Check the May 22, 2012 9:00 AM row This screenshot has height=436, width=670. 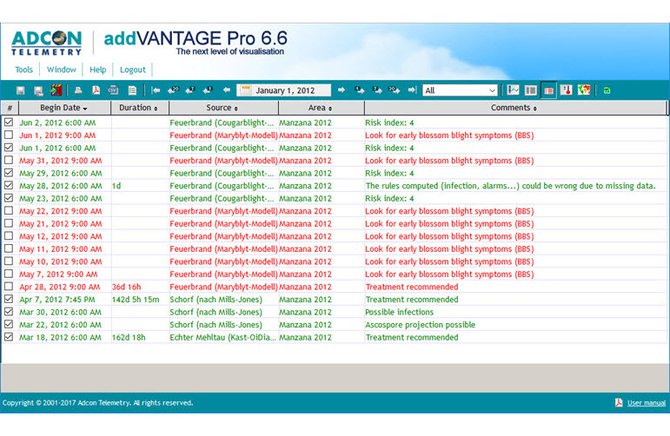(9, 210)
